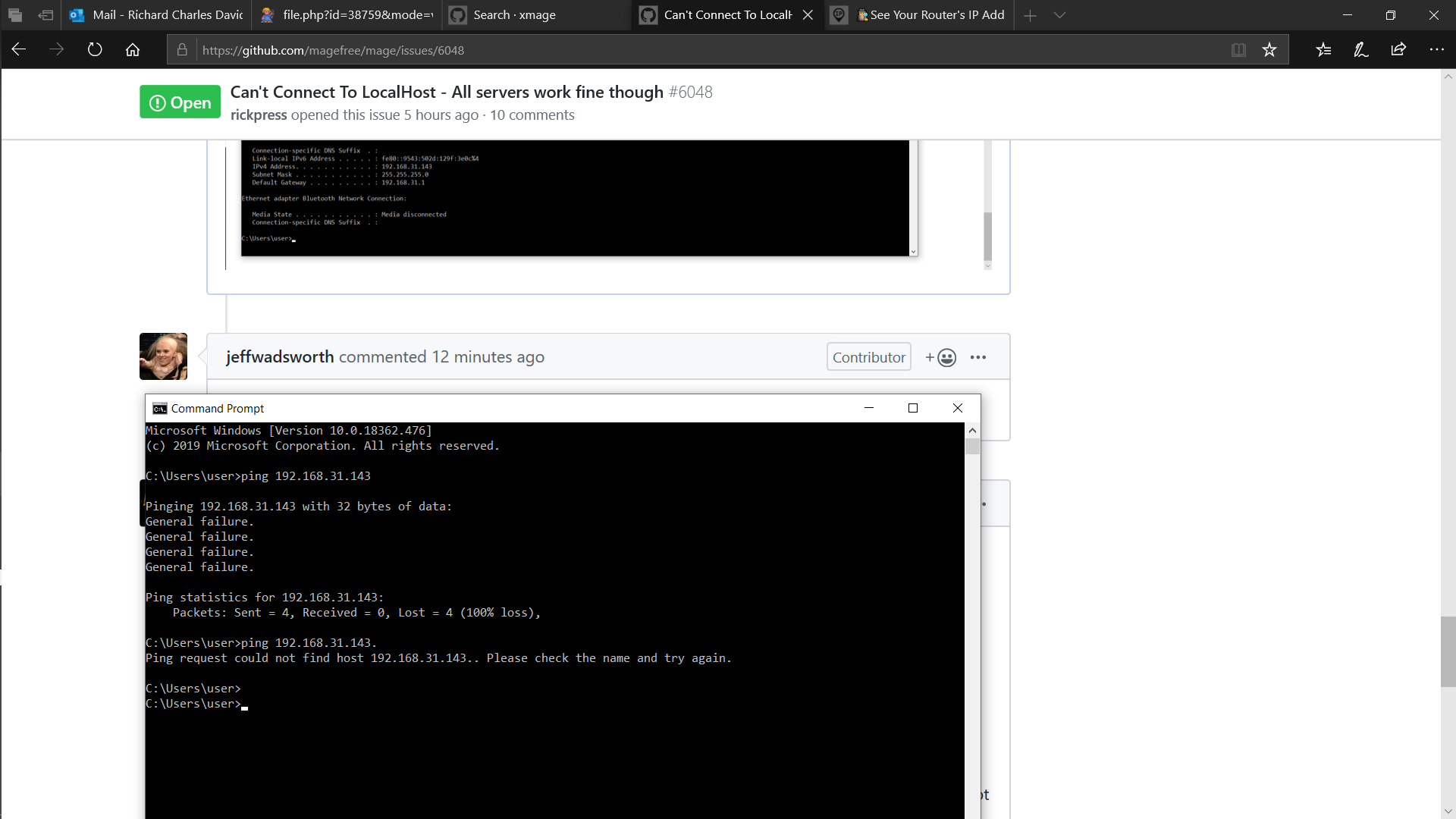Switch to the Mail Richard Charles tab
Screen dimensions: 1456x819
tap(155, 14)
